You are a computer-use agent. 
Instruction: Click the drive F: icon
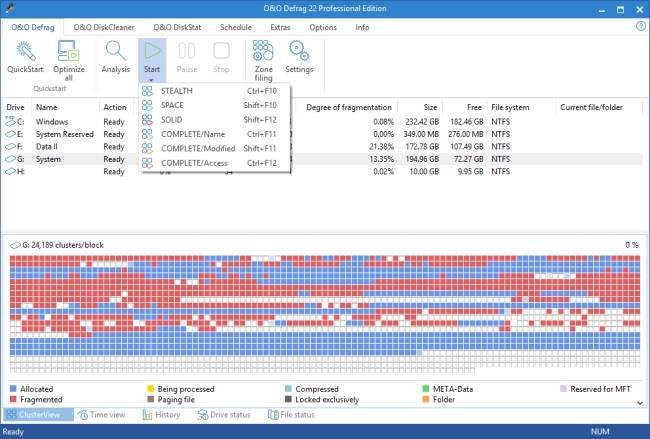pos(10,147)
